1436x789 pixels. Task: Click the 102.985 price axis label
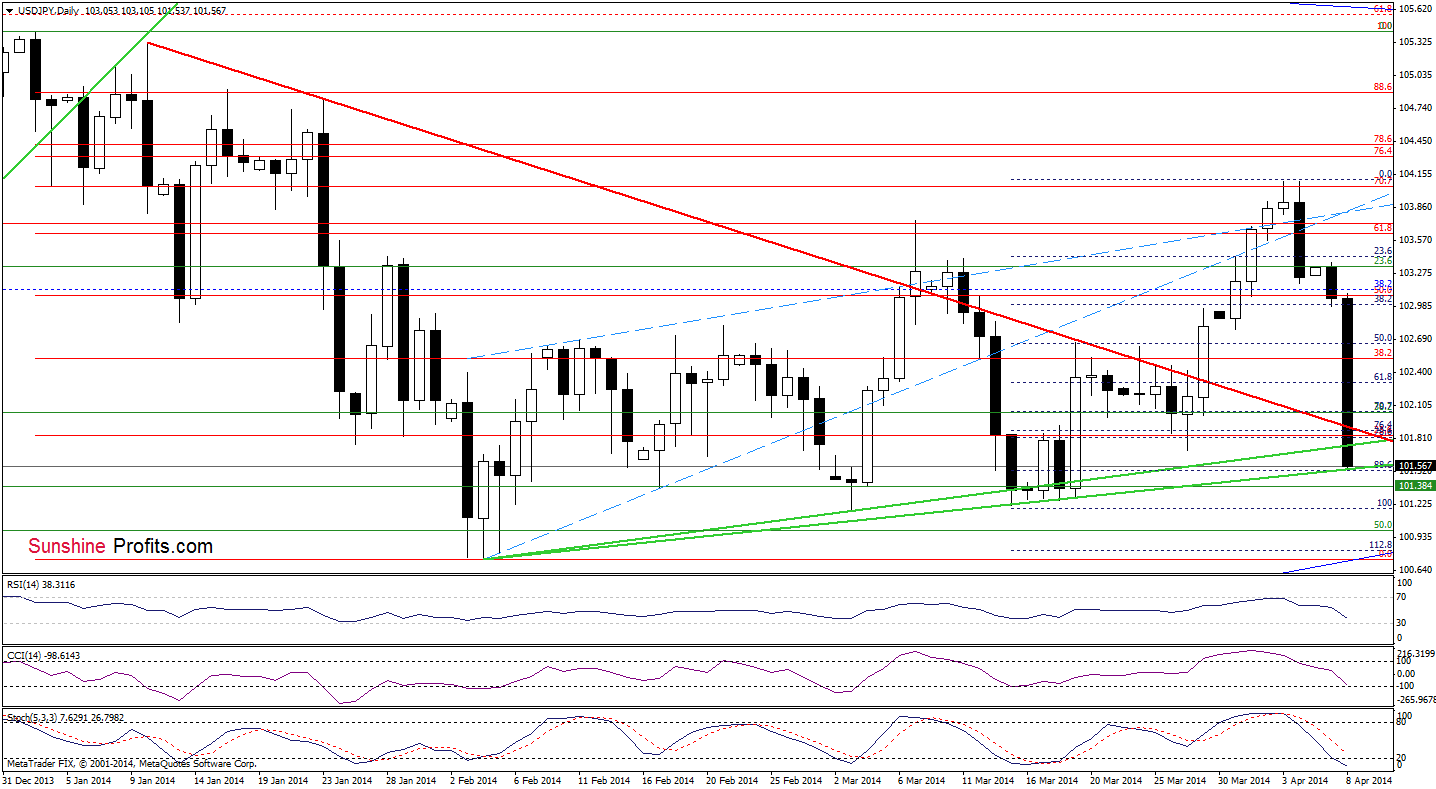[1416, 306]
